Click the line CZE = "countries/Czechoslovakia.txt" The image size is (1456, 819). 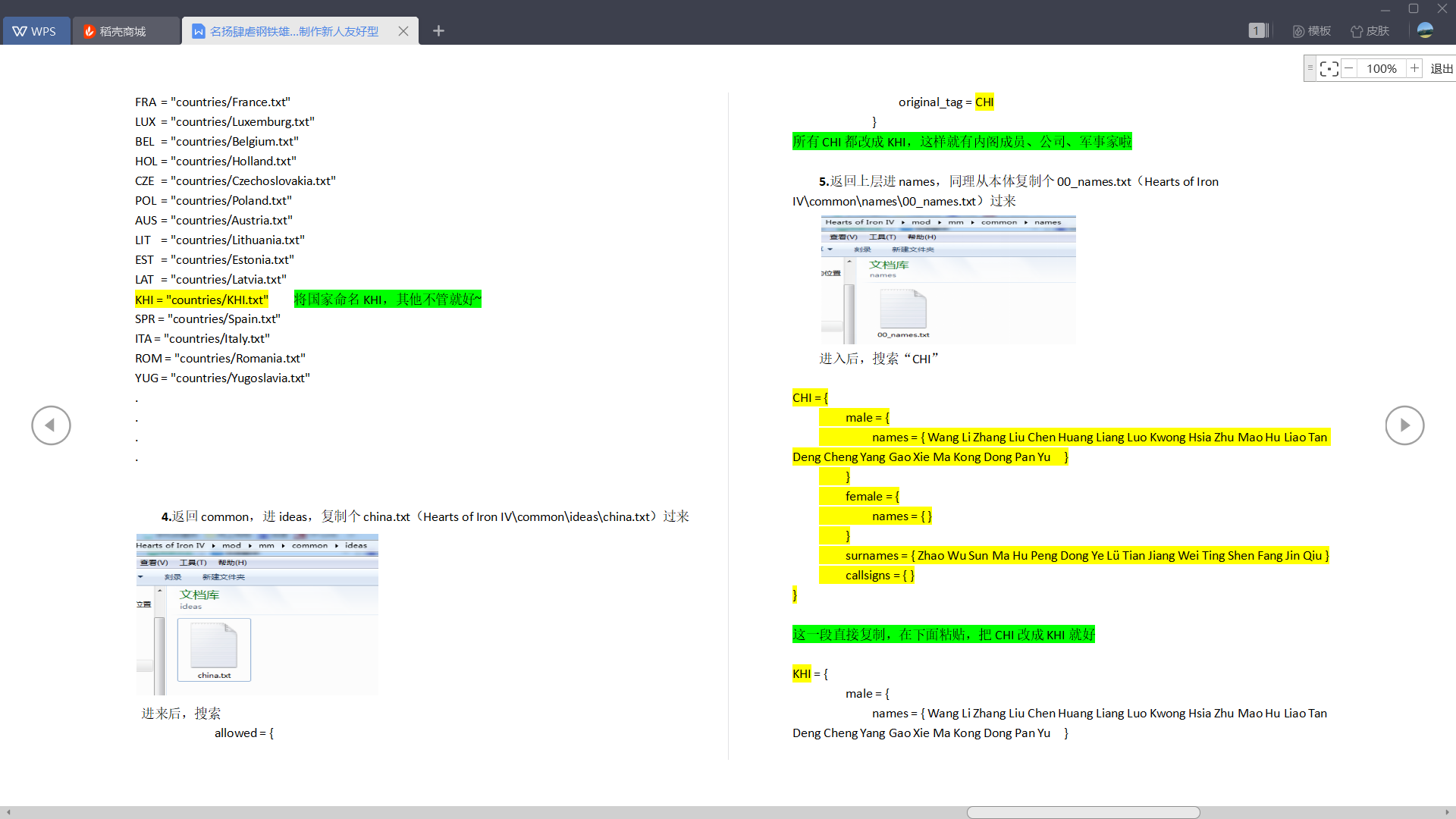click(235, 180)
